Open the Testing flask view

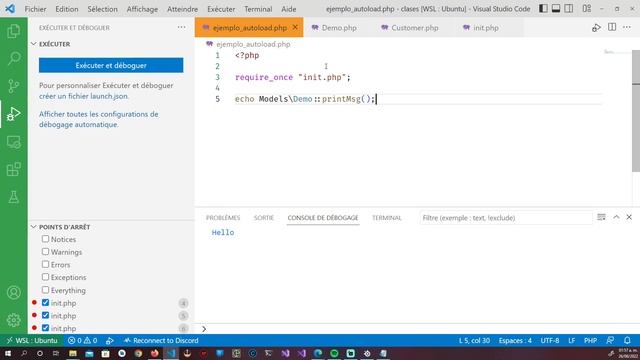click(13, 197)
